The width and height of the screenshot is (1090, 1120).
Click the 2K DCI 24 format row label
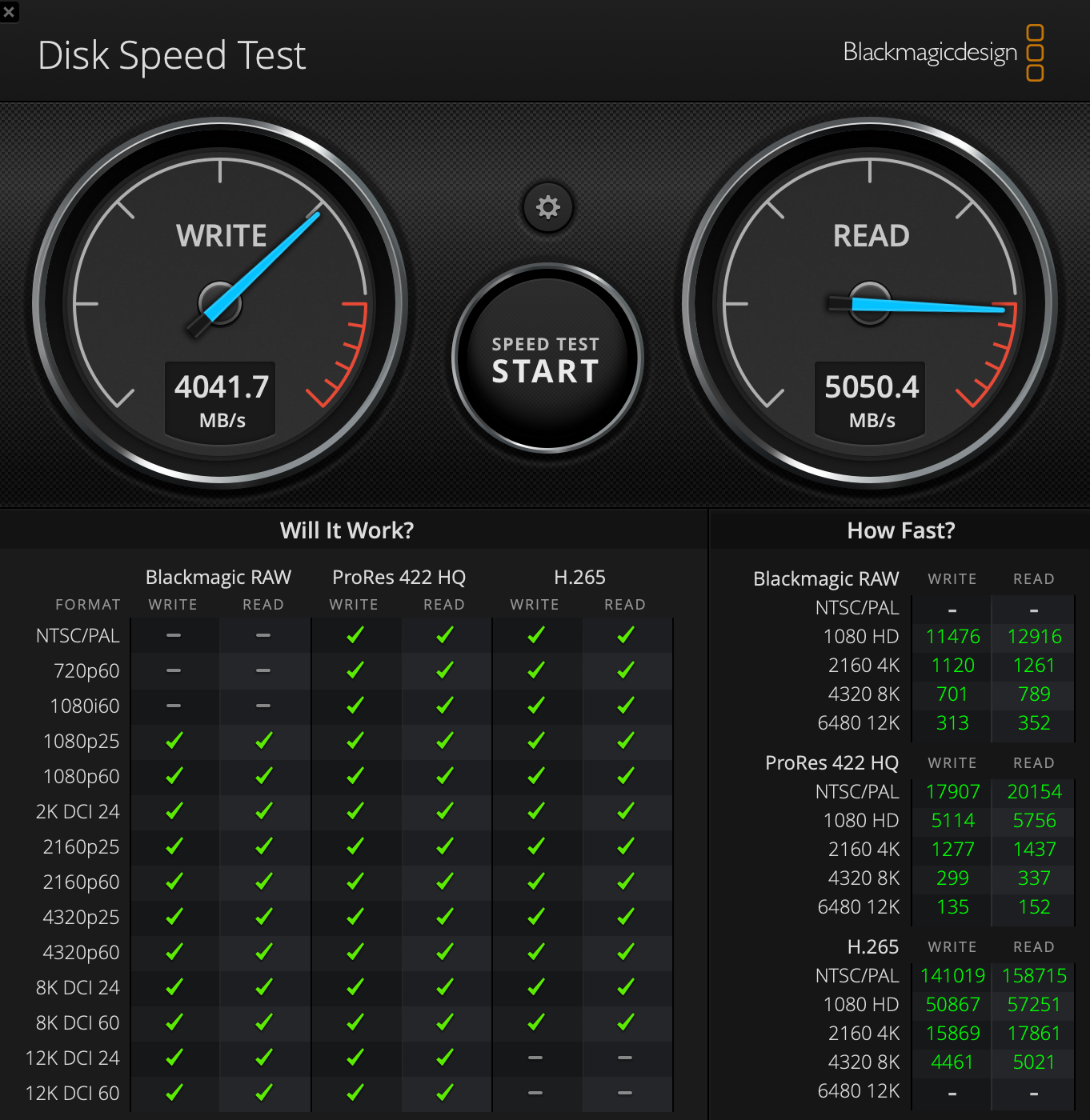pyautogui.click(x=78, y=811)
